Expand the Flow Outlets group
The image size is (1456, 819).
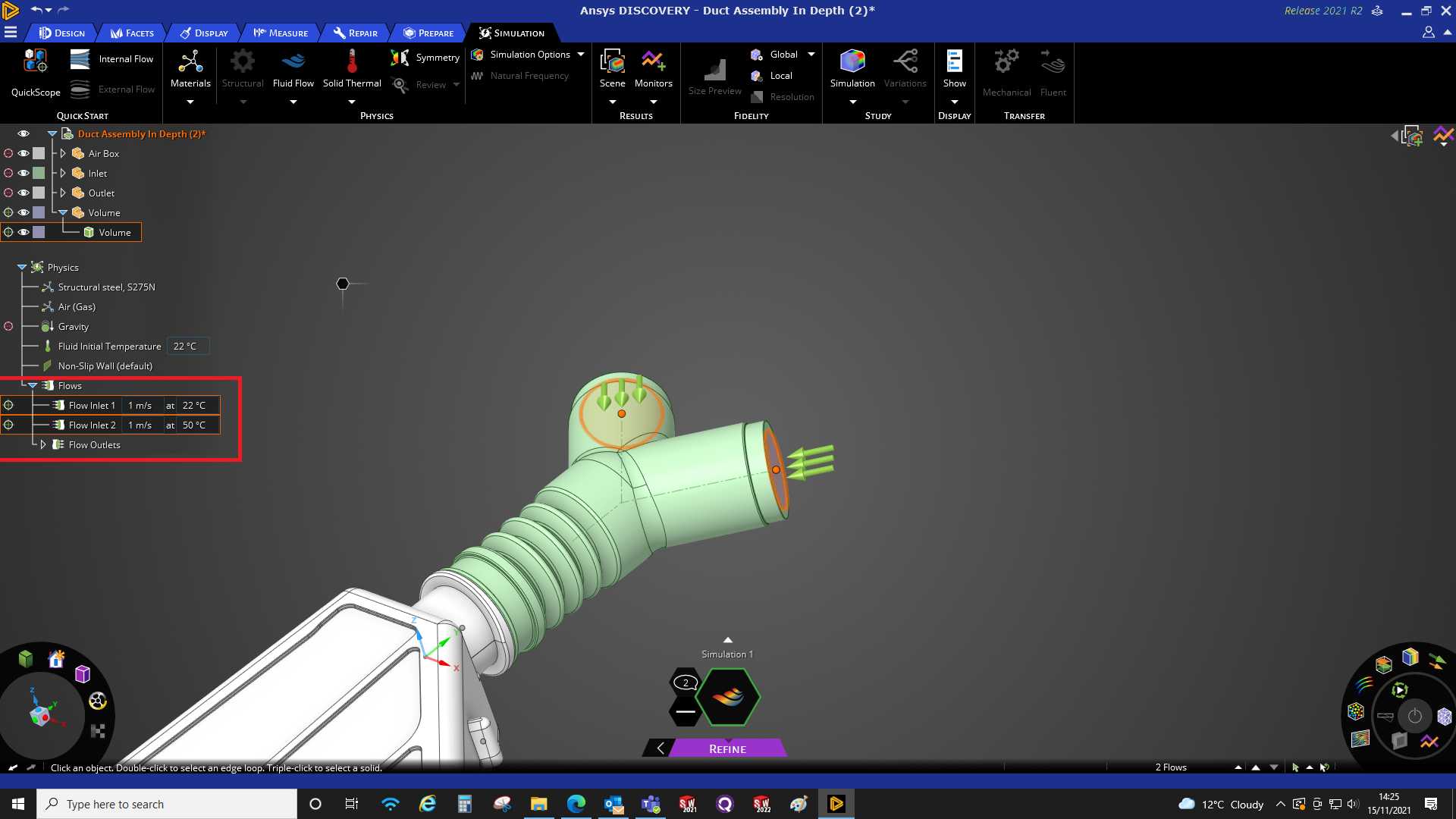(43, 445)
